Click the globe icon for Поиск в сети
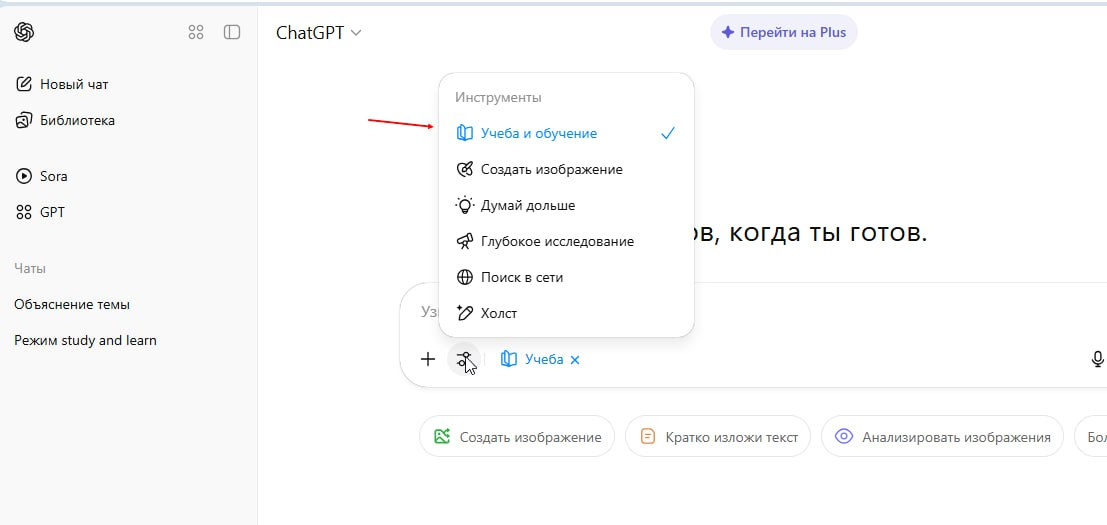This screenshot has height=525, width=1107. tap(465, 277)
